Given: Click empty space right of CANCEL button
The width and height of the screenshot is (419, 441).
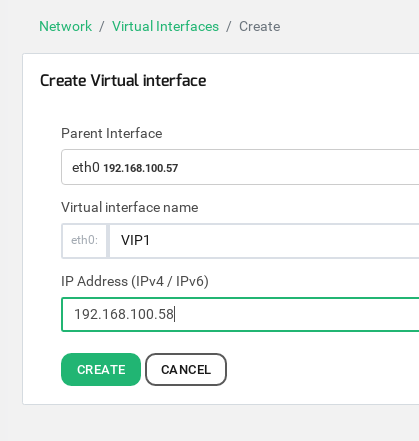Looking at the screenshot, I should tap(317, 369).
